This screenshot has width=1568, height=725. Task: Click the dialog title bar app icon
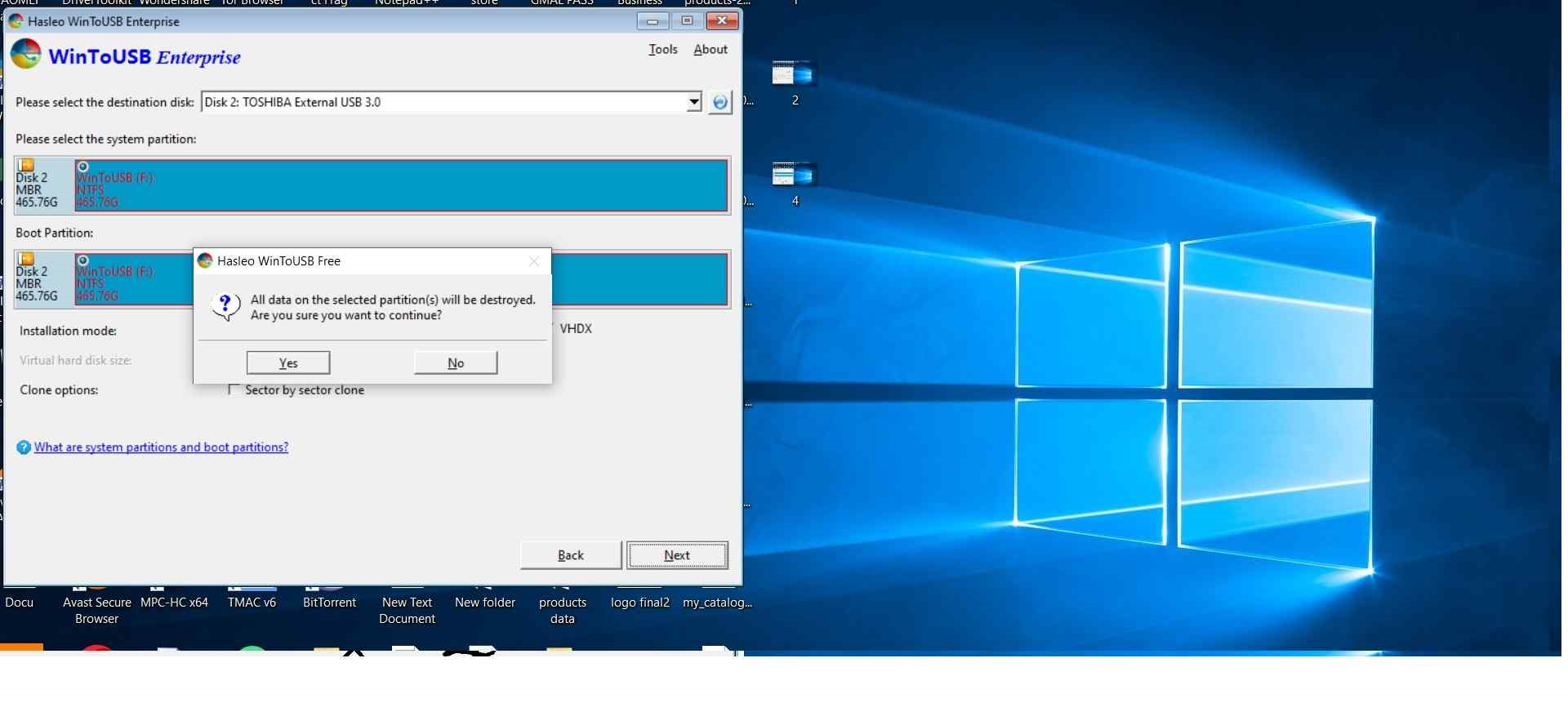(206, 261)
